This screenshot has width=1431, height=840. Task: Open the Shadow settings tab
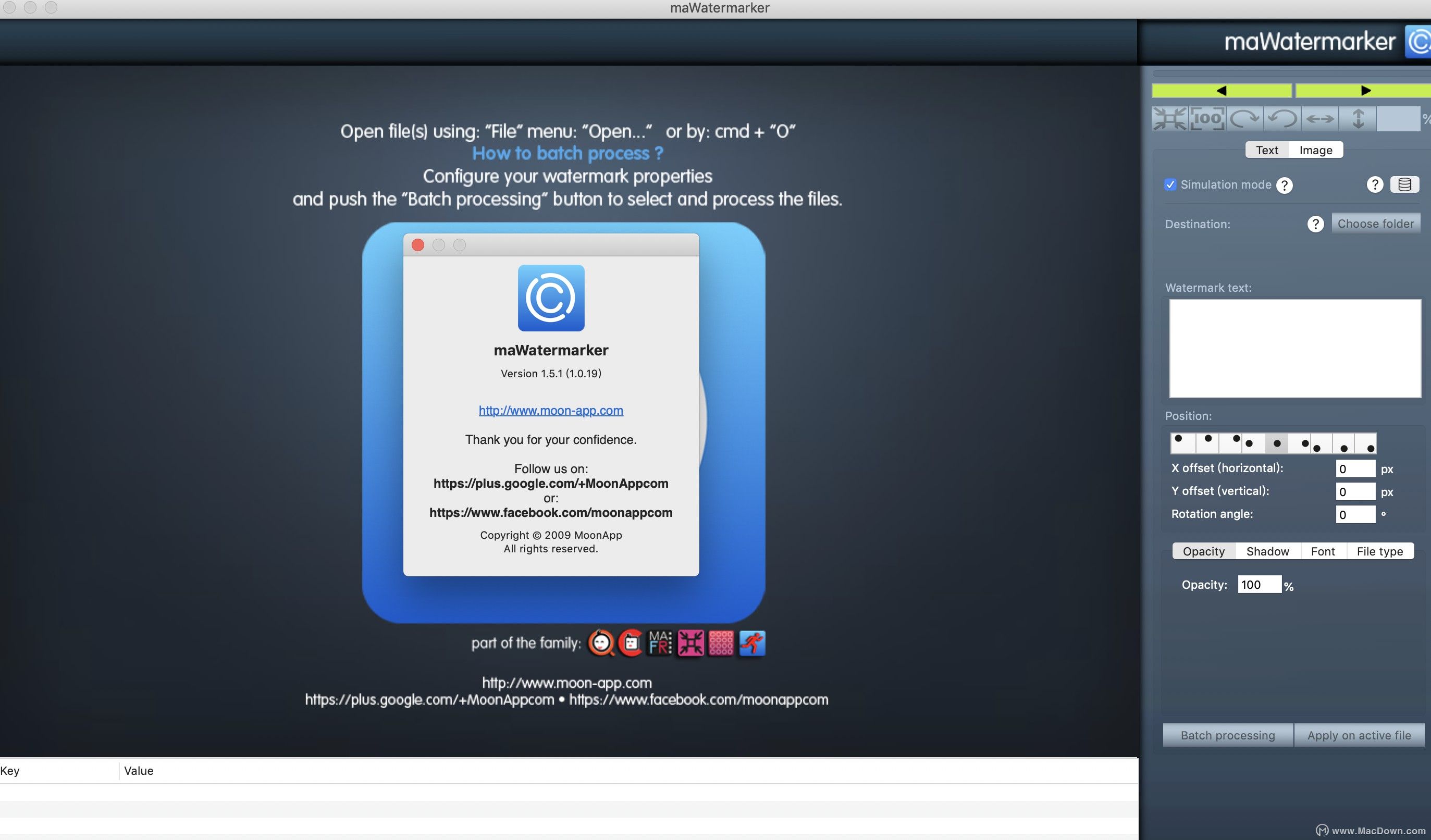[1267, 551]
